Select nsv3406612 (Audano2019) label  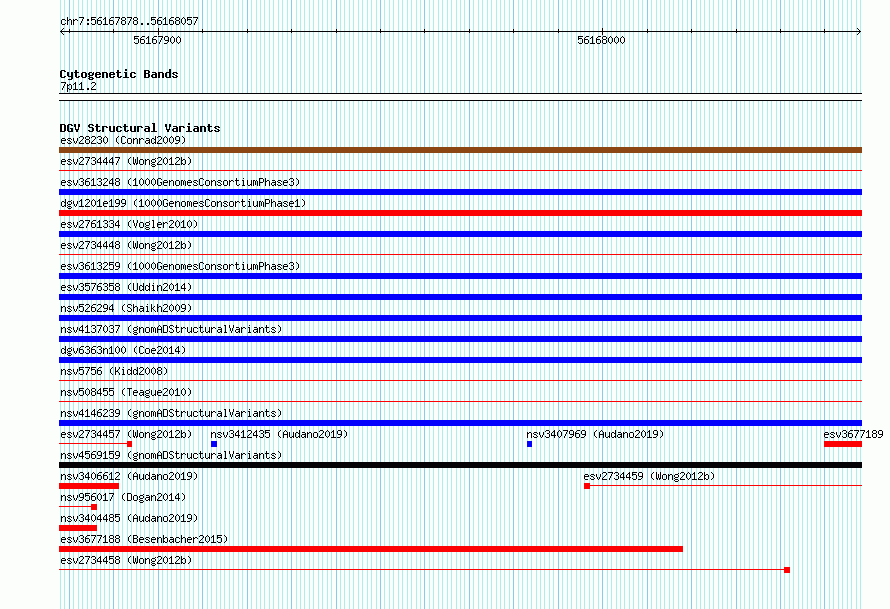coord(129,476)
